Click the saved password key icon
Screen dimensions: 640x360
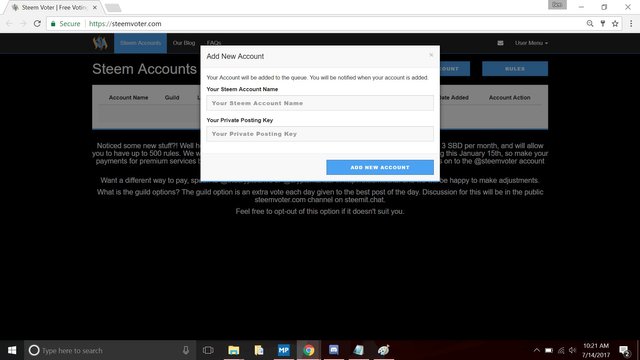click(602, 24)
